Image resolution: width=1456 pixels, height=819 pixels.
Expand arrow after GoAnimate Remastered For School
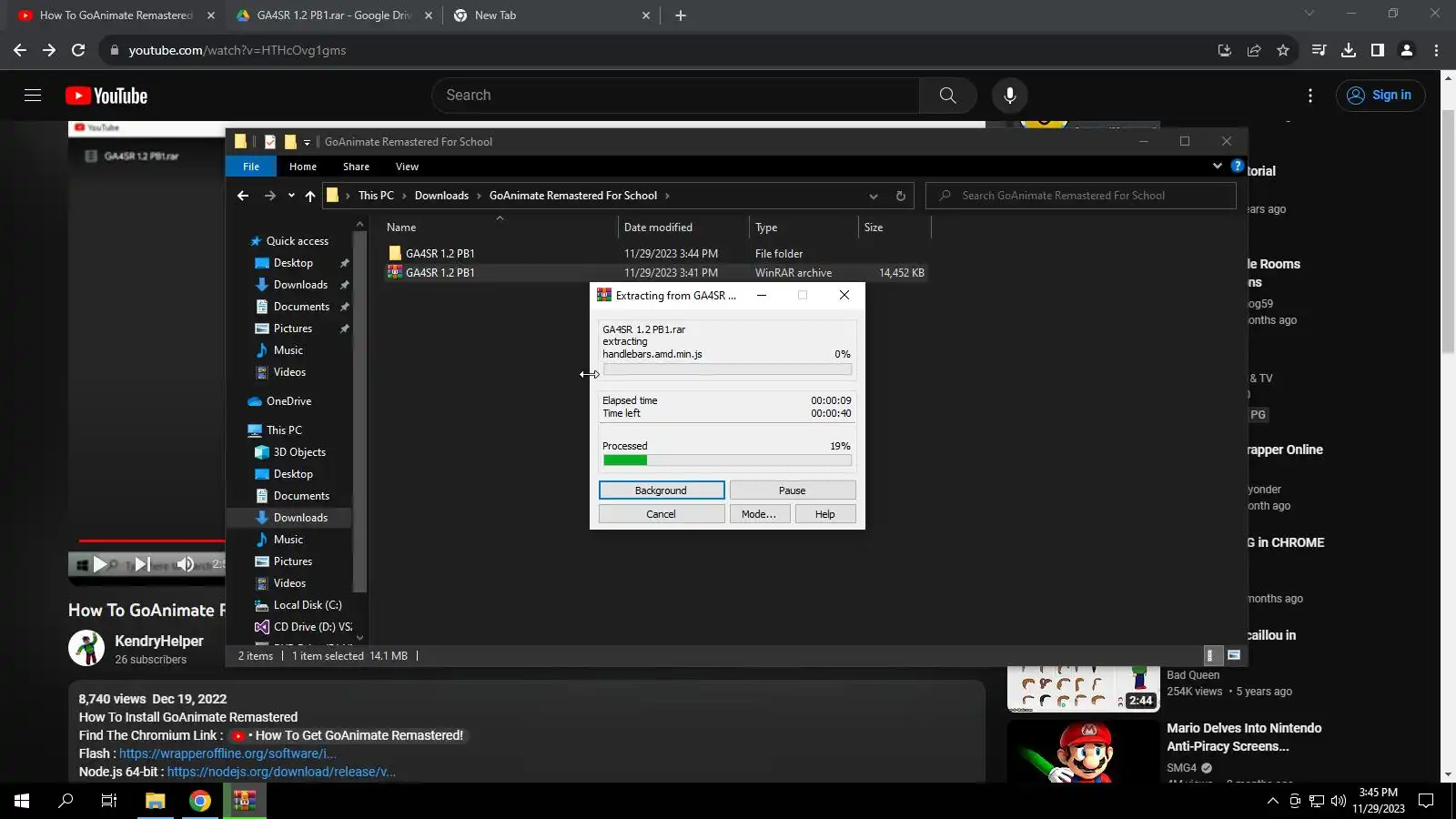(667, 196)
